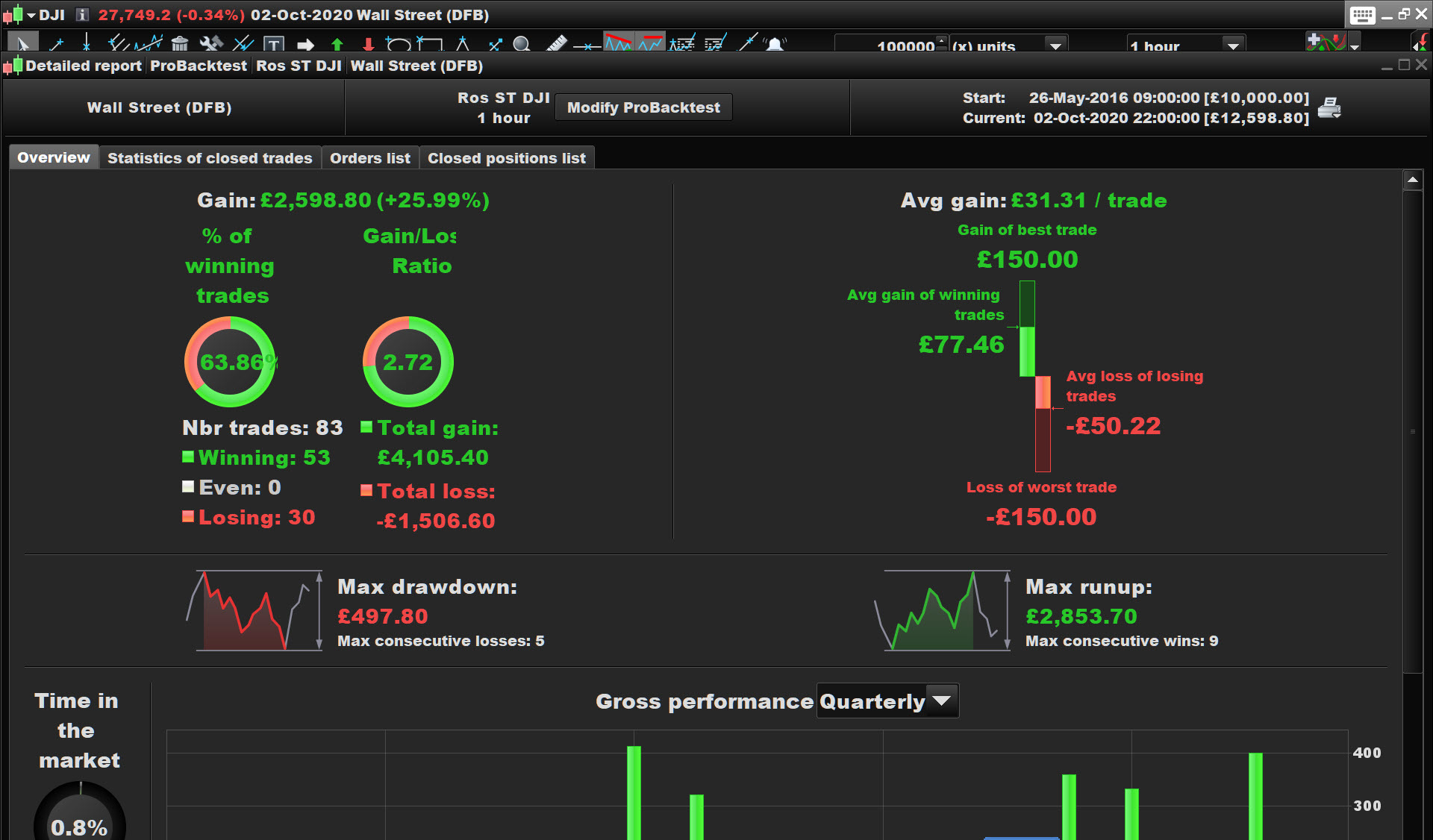
Task: Click Modify ProBacktest button
Action: (643, 107)
